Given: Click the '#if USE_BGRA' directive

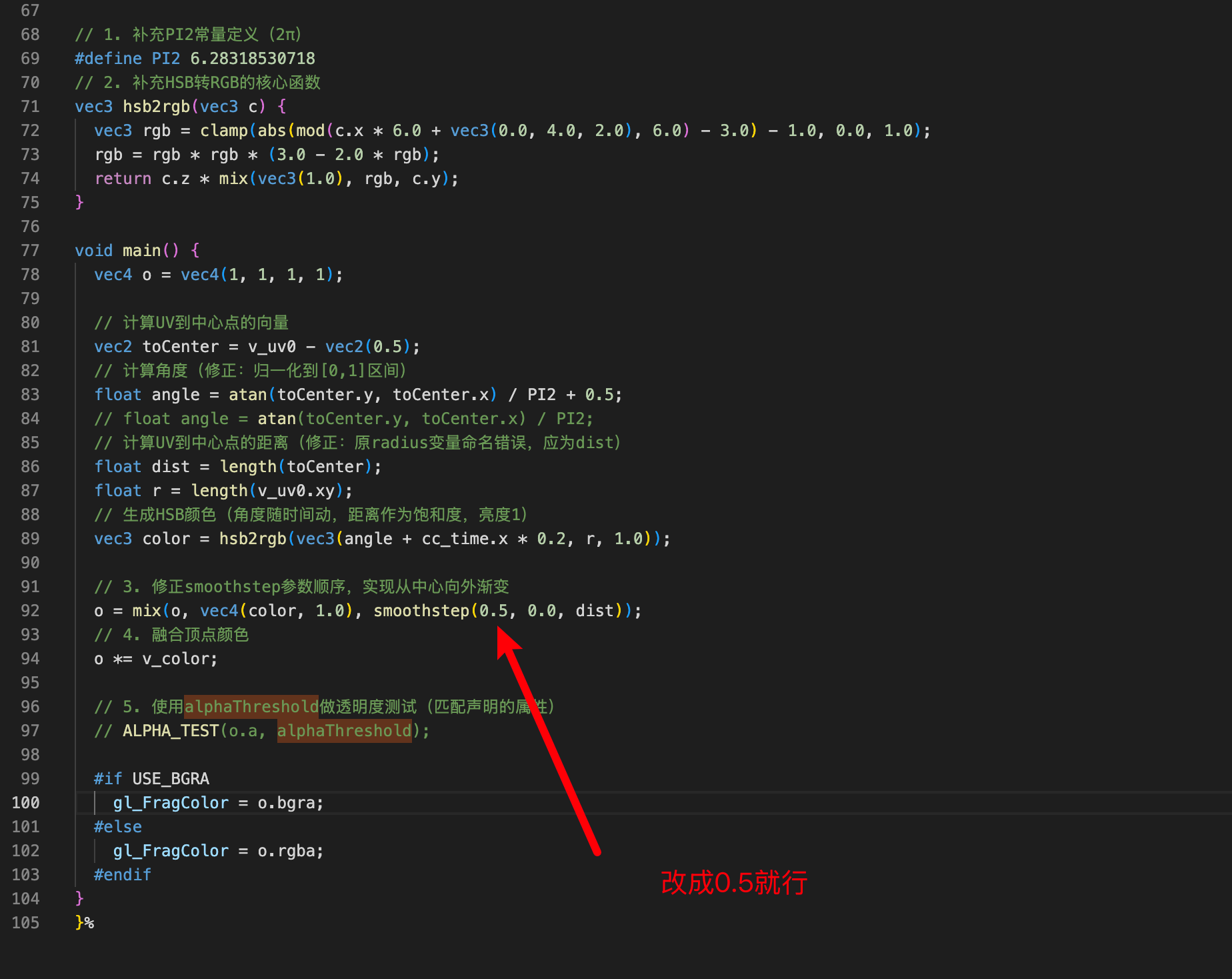Looking at the screenshot, I should pyautogui.click(x=151, y=778).
